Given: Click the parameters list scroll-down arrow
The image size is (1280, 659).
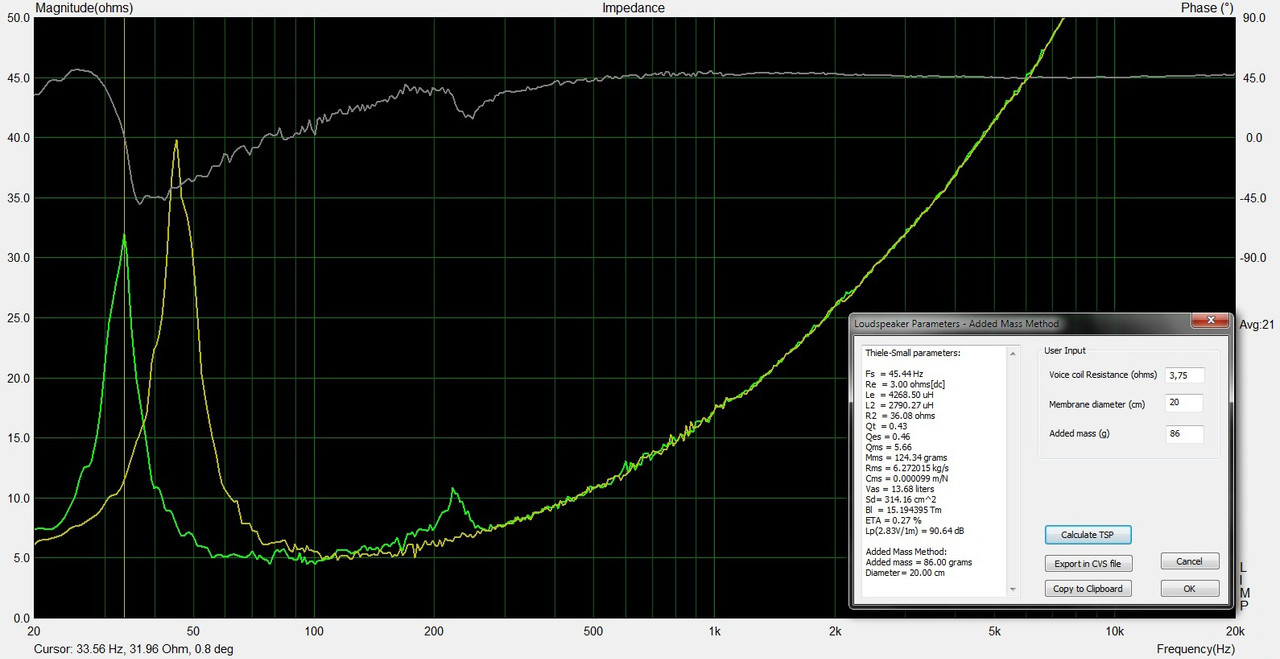Looking at the screenshot, I should [1012, 590].
